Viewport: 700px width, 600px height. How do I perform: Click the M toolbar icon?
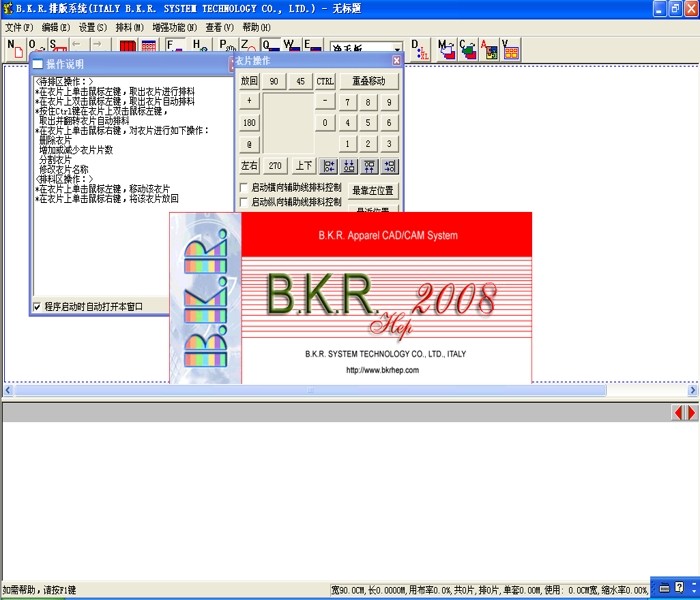[x=446, y=49]
